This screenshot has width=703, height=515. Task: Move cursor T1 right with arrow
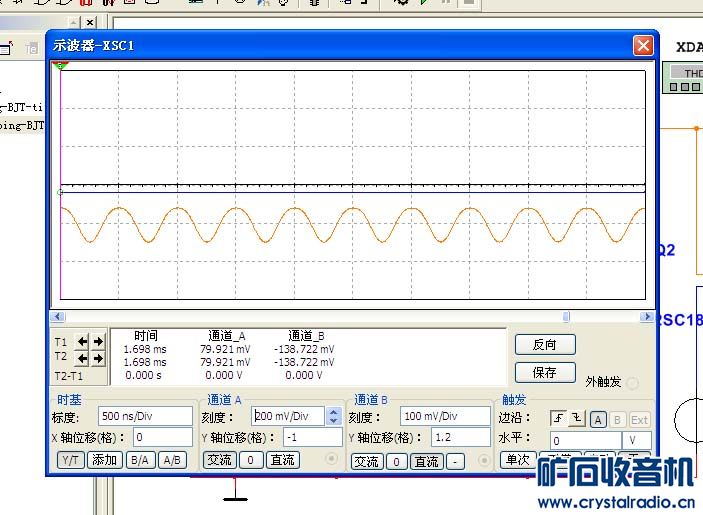click(x=98, y=341)
